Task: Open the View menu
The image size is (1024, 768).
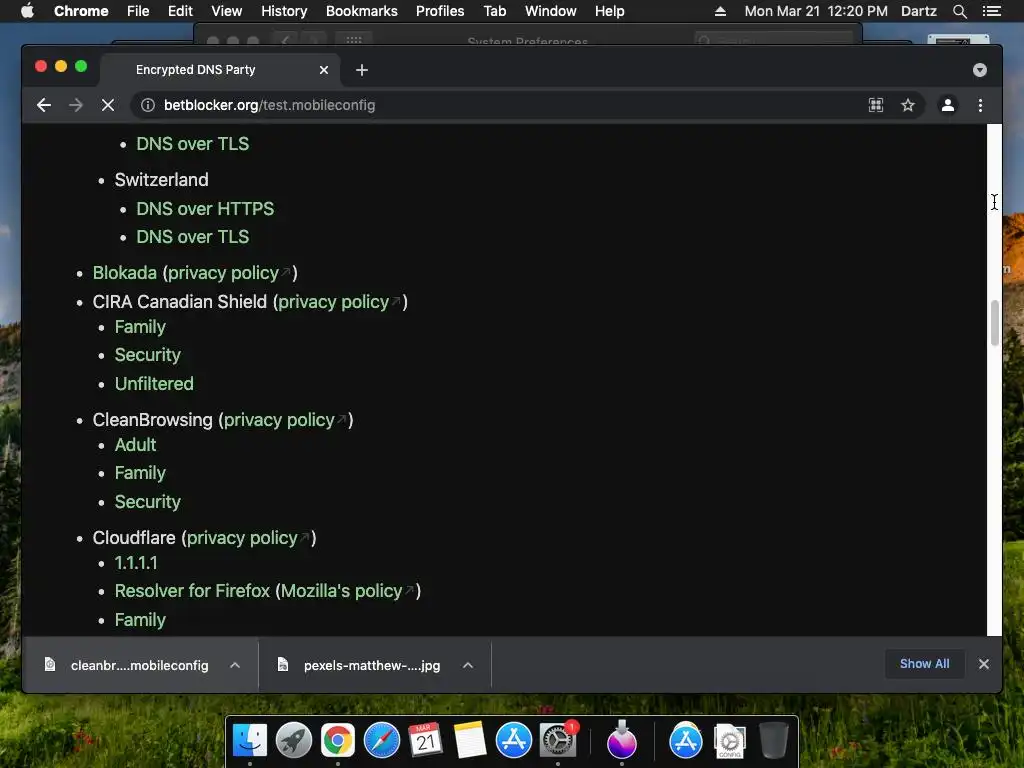Action: [227, 11]
